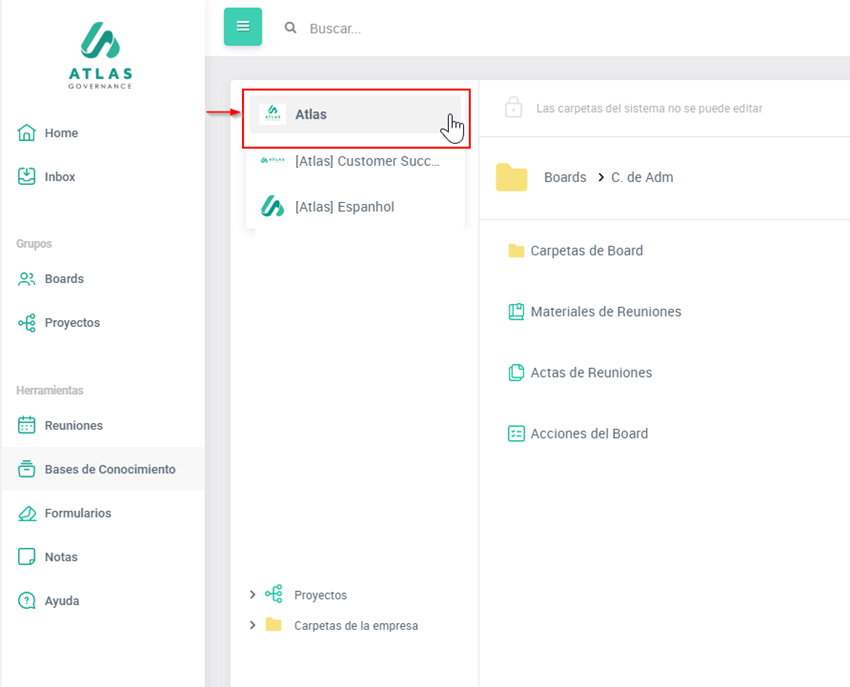Select Bases de Conocimiento tool
Screen dimensions: 850x687
pos(109,469)
